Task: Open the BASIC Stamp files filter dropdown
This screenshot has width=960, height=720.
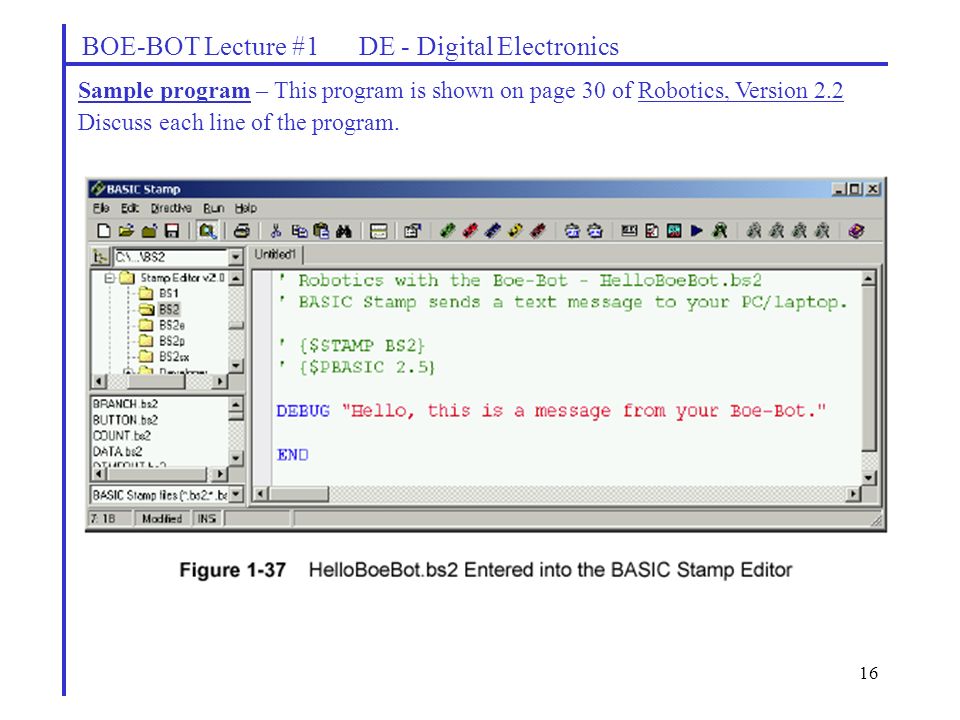Action: tap(236, 495)
